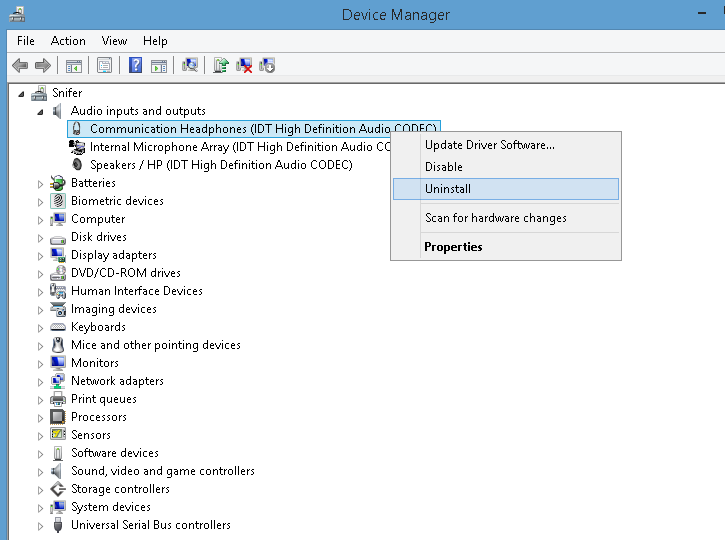Viewport: 725px width, 540px height.
Task: Click the Snifer computer icon
Action: tap(39, 93)
